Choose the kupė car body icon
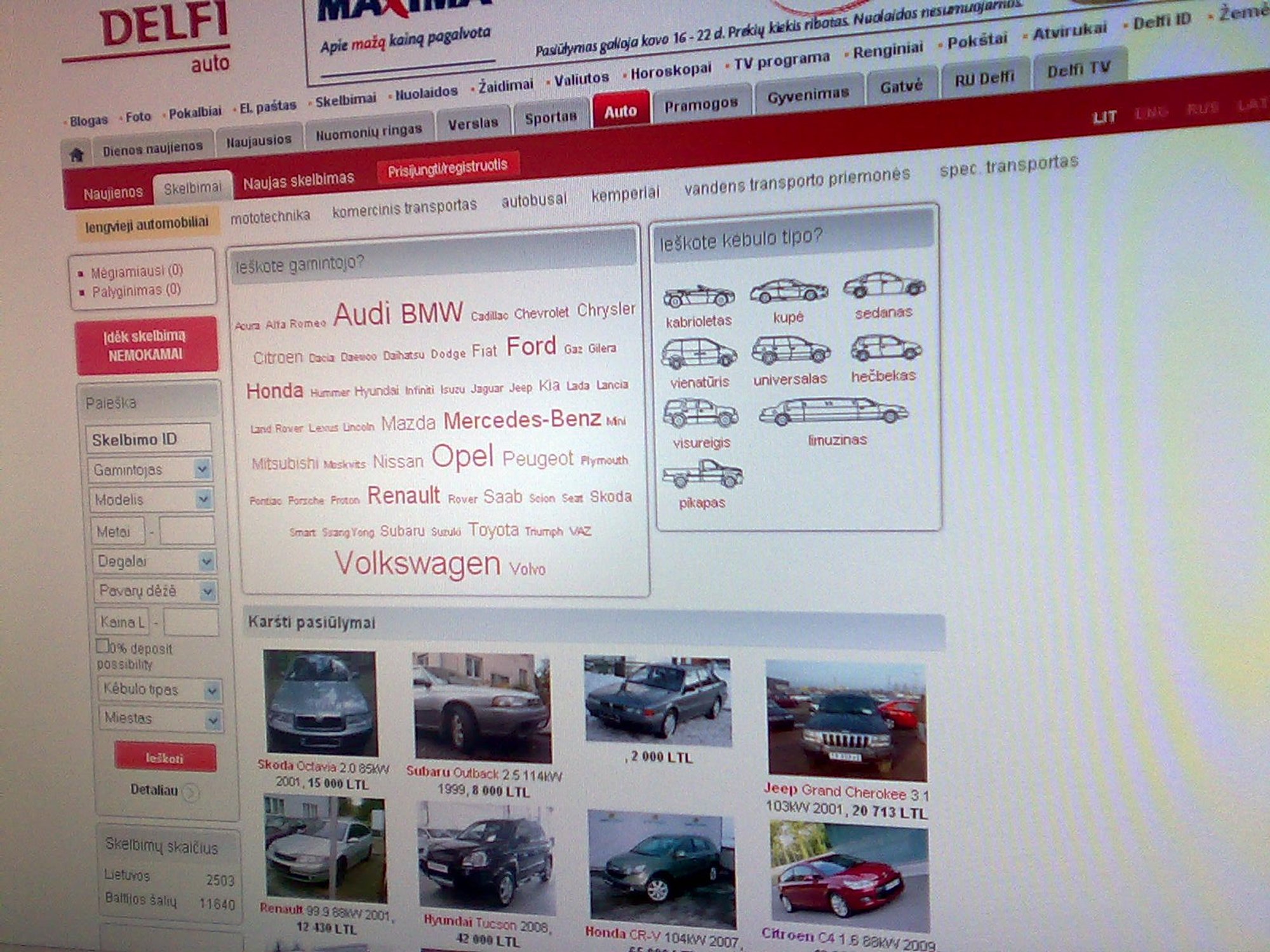 click(x=789, y=291)
